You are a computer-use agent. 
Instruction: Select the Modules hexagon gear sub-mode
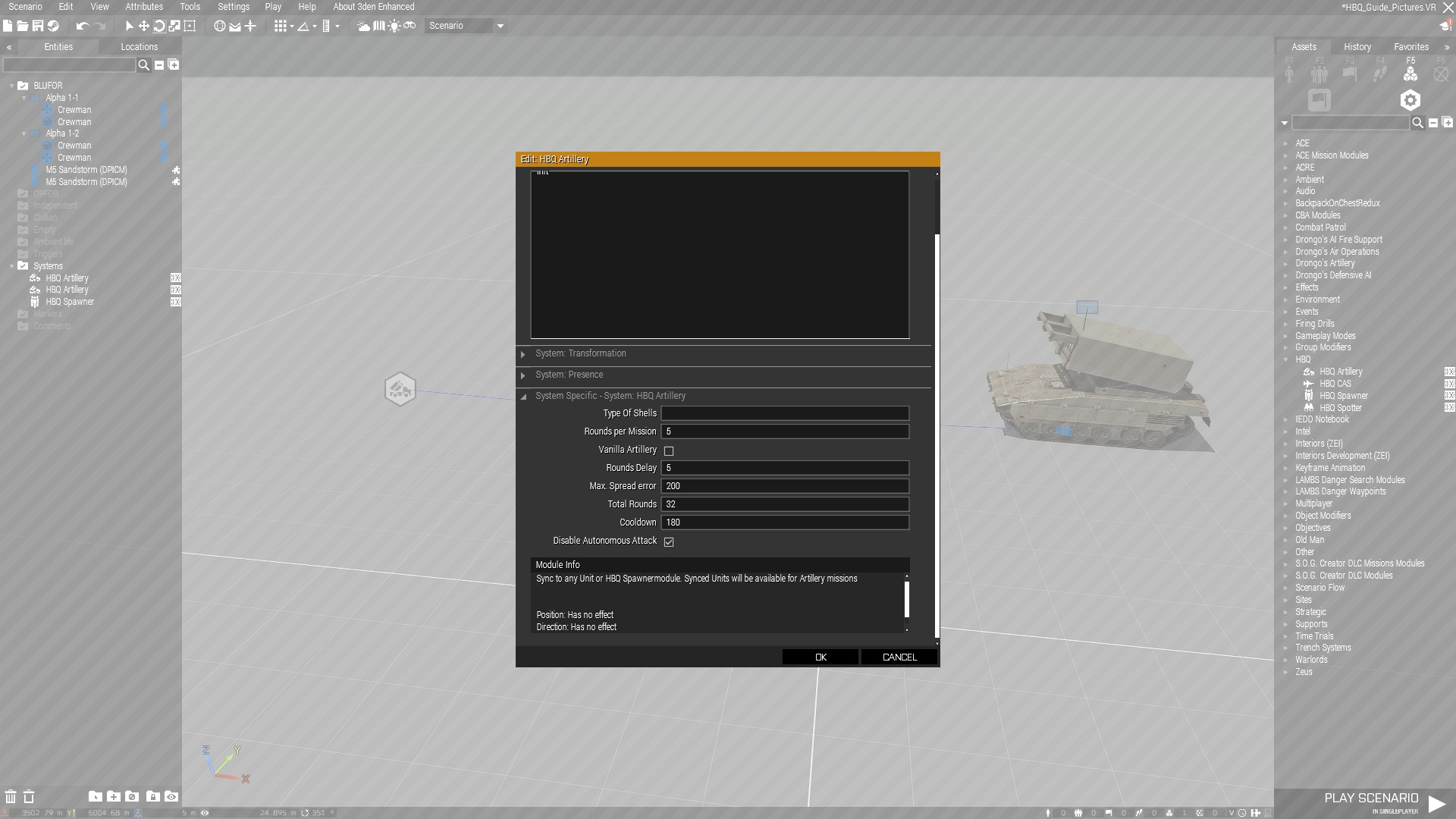click(x=1410, y=100)
